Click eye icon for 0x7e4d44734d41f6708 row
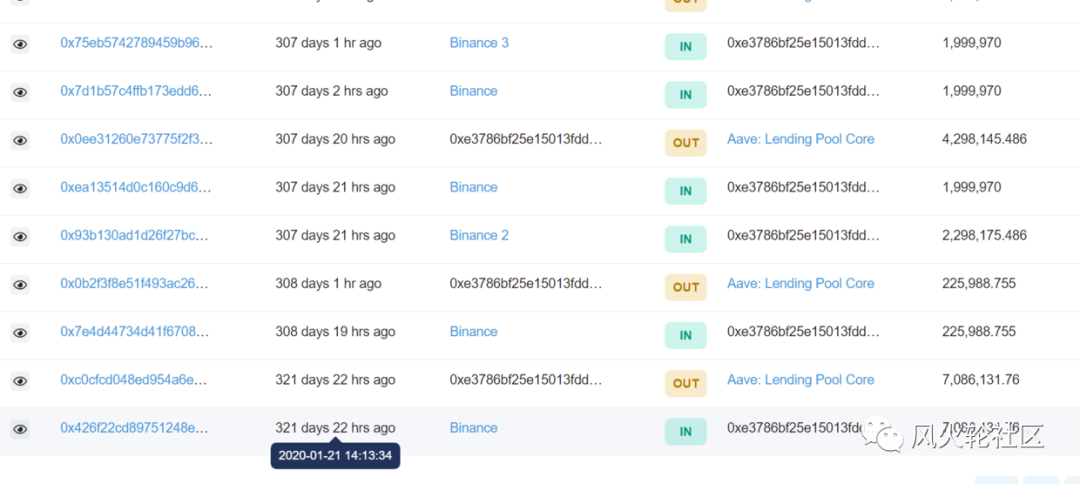Screen dimensions: 1080x484 point(20,333)
